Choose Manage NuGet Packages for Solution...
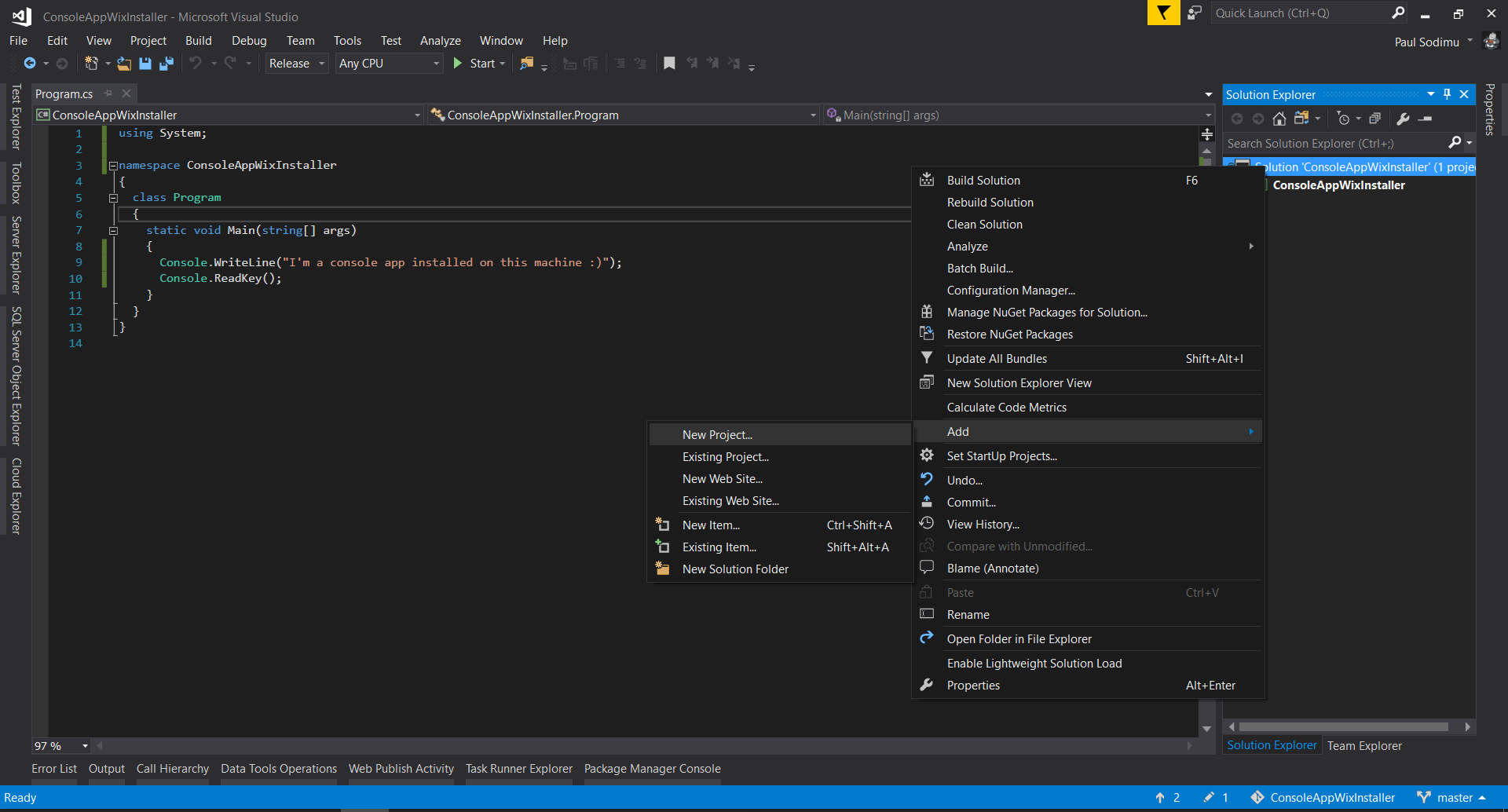The width and height of the screenshot is (1508, 812). pos(1088,313)
